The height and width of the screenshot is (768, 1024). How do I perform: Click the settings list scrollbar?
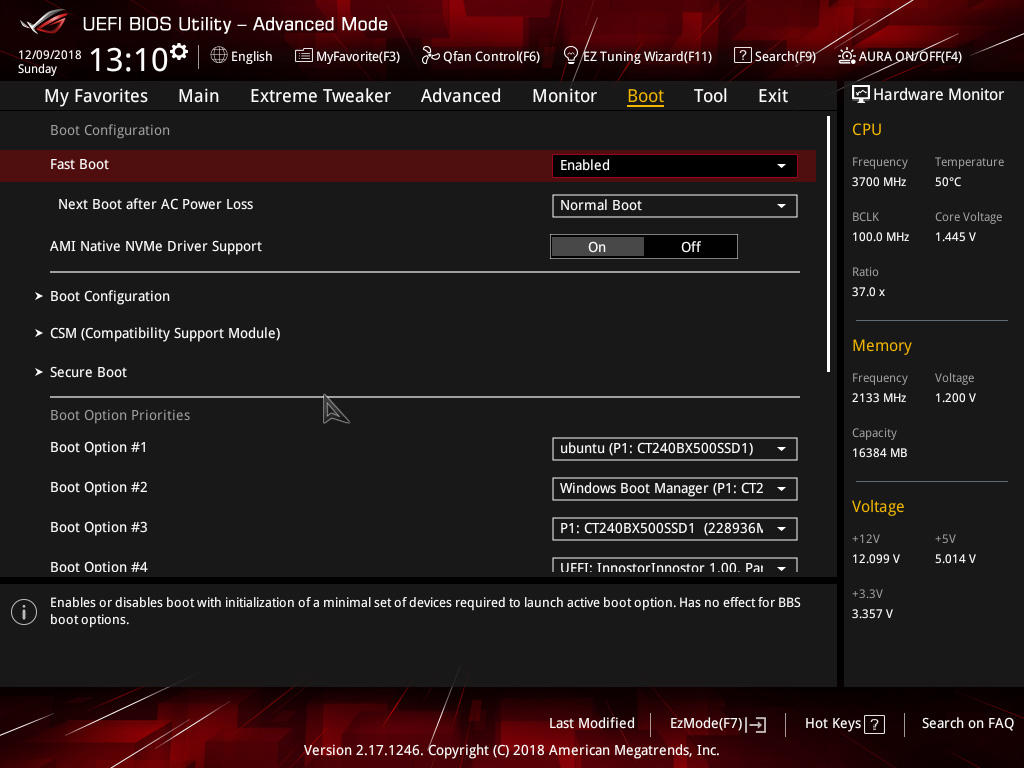point(828,244)
